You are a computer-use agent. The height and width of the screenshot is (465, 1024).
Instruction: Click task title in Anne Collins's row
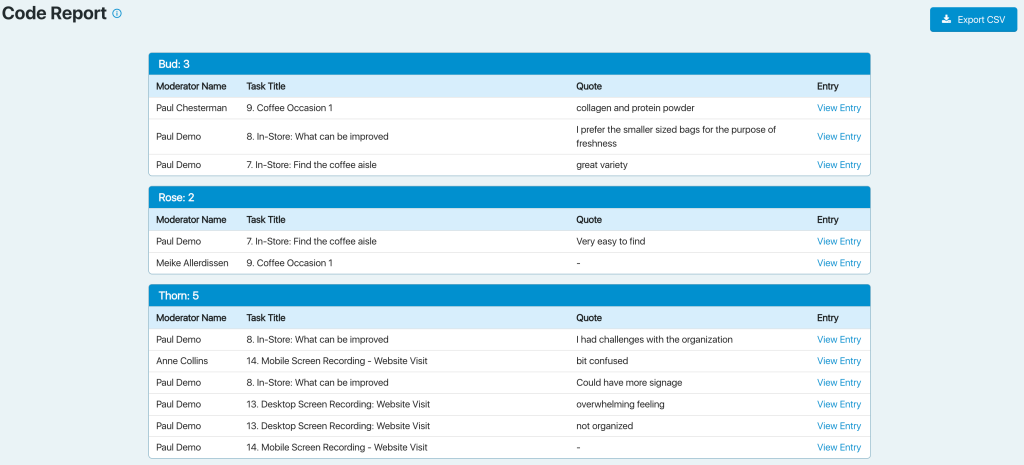coord(337,361)
